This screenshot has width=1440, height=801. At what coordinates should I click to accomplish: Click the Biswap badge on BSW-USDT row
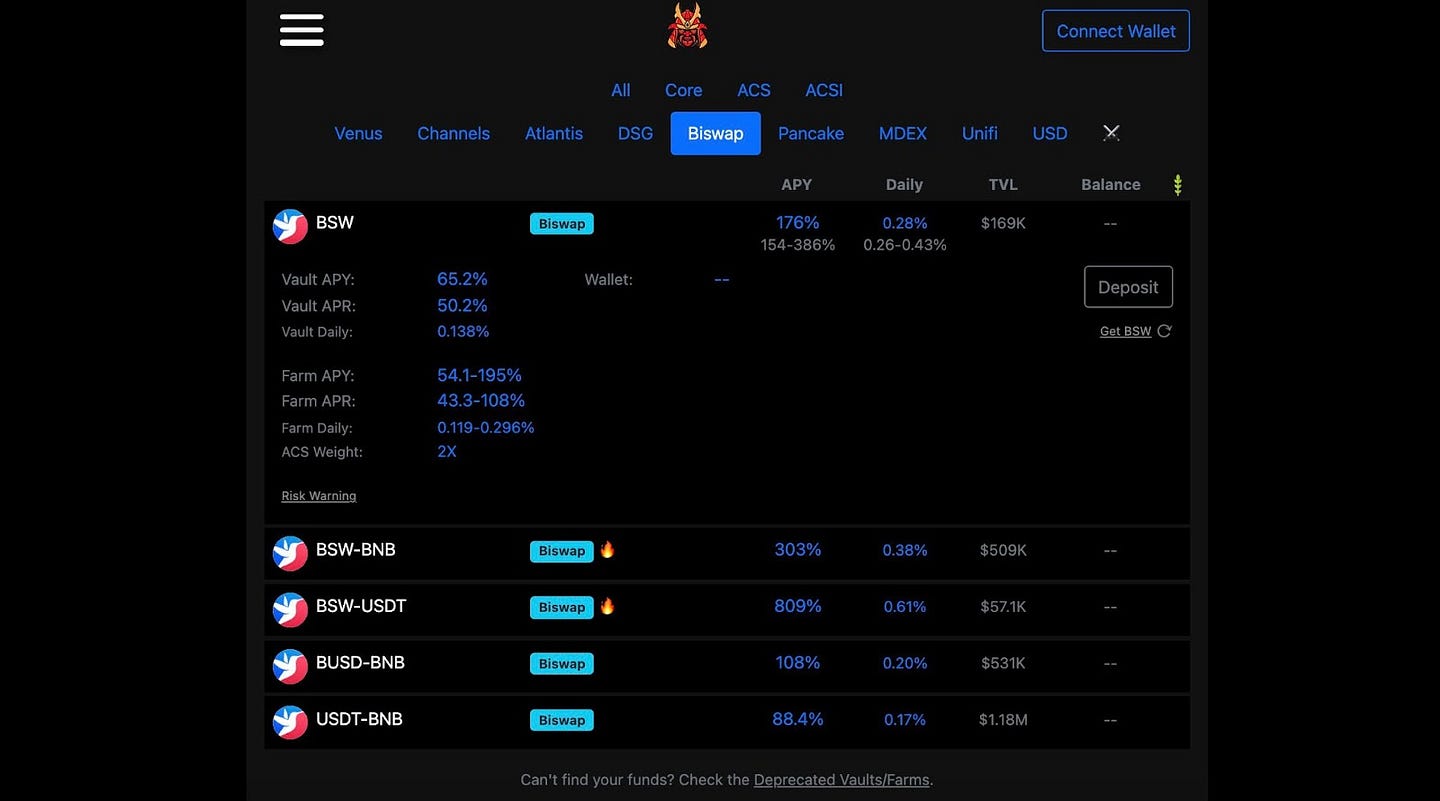click(562, 607)
